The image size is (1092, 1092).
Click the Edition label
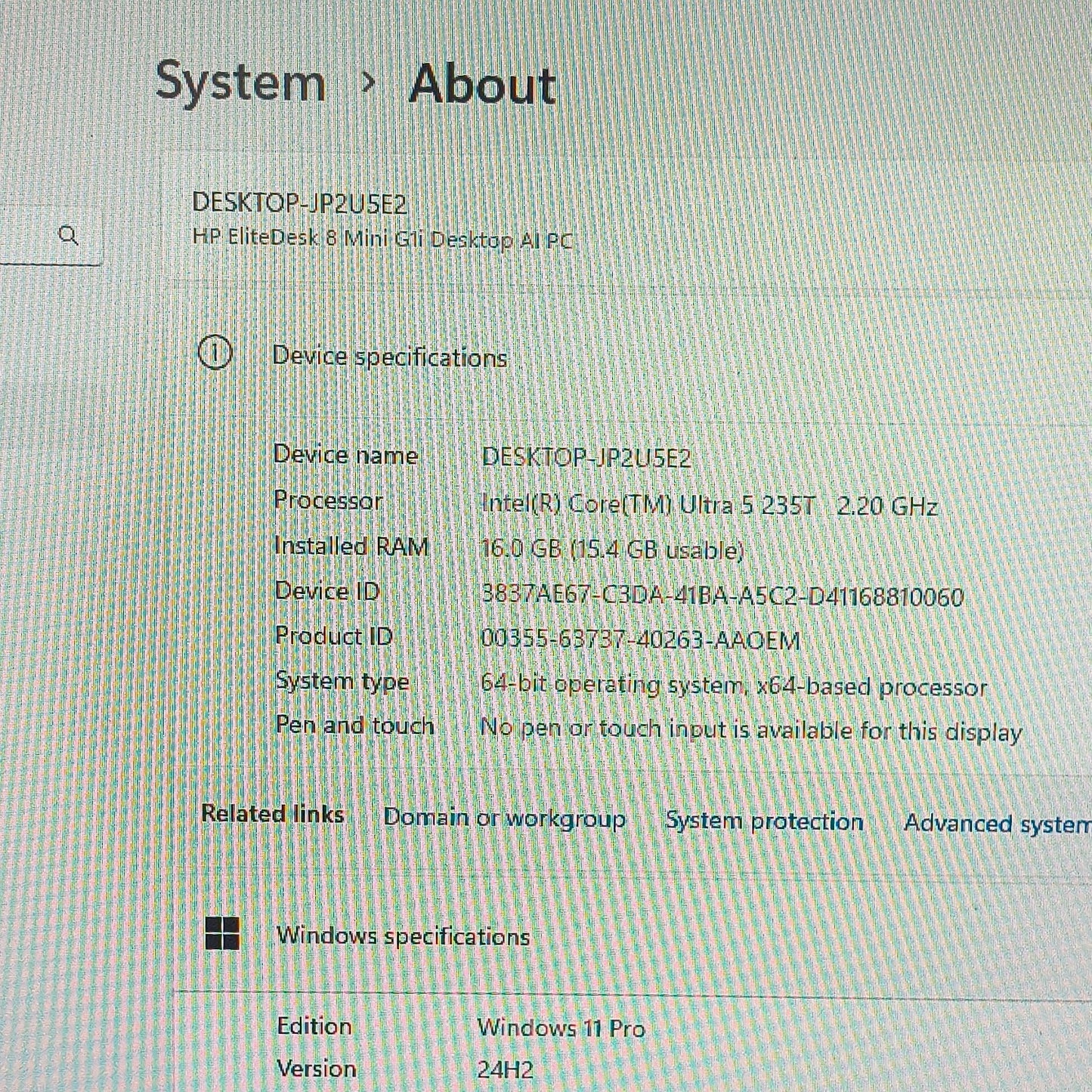click(x=314, y=1026)
